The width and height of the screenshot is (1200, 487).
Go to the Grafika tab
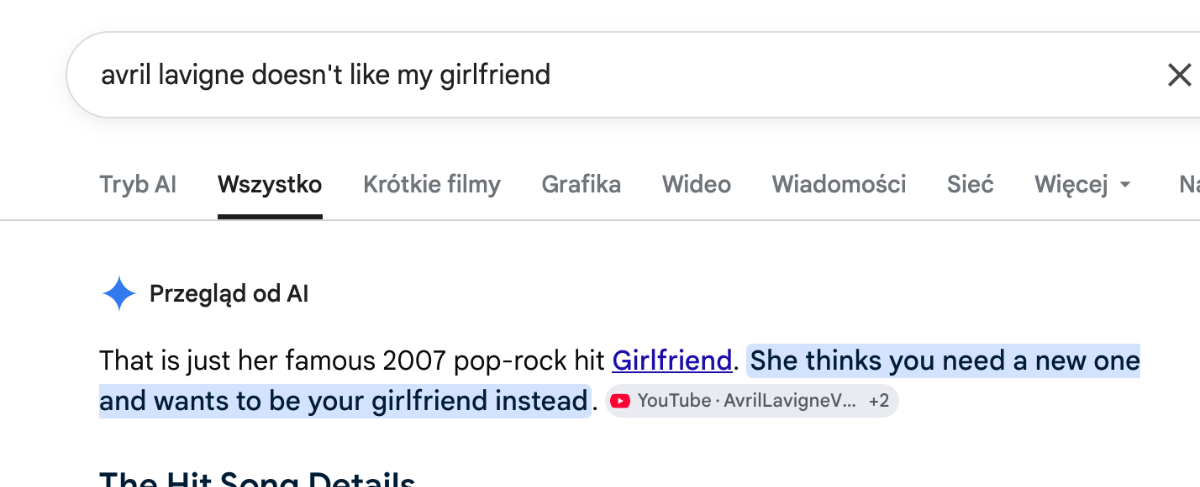coord(581,184)
